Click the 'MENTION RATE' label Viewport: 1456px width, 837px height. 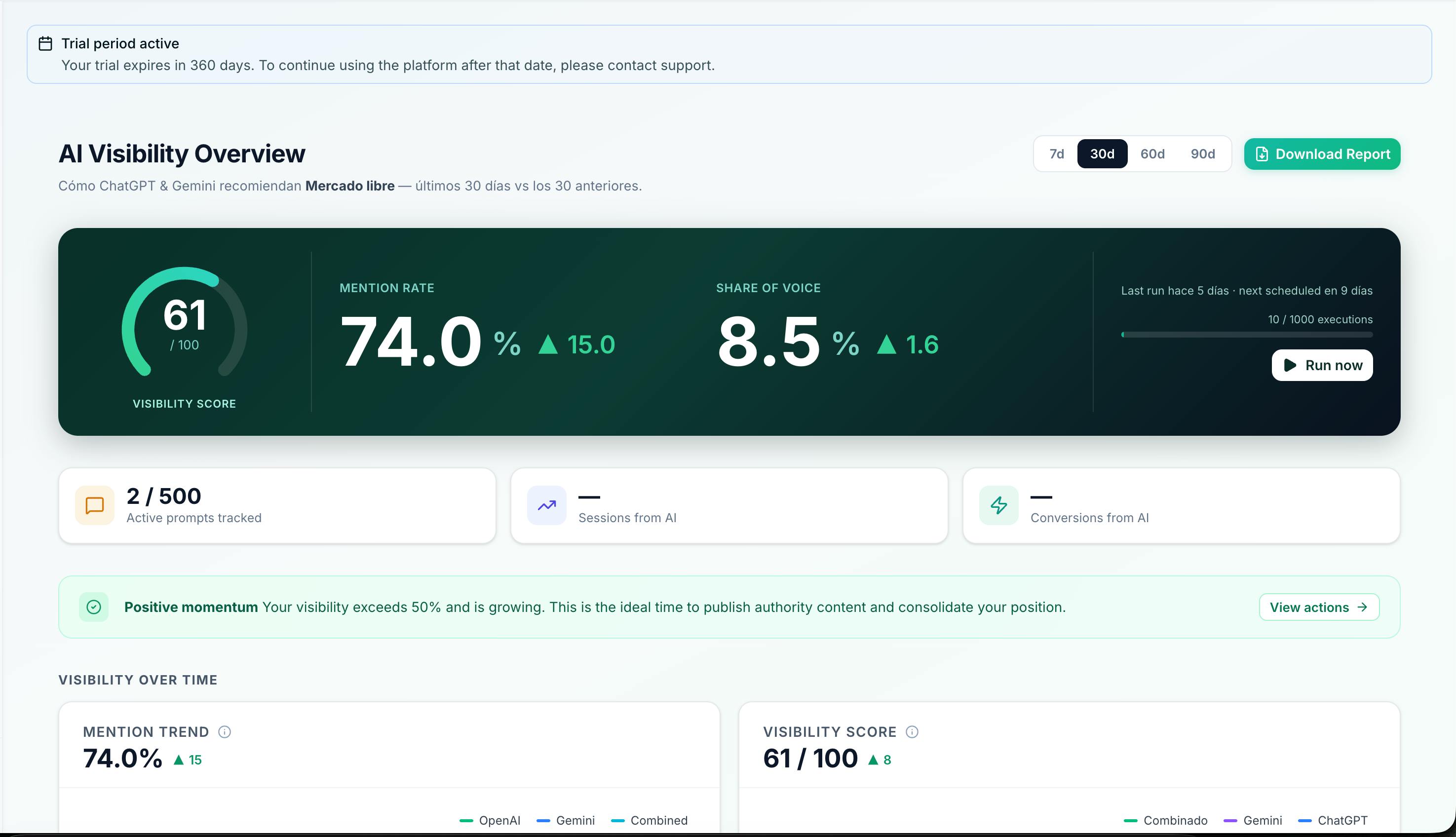pyautogui.click(x=387, y=288)
